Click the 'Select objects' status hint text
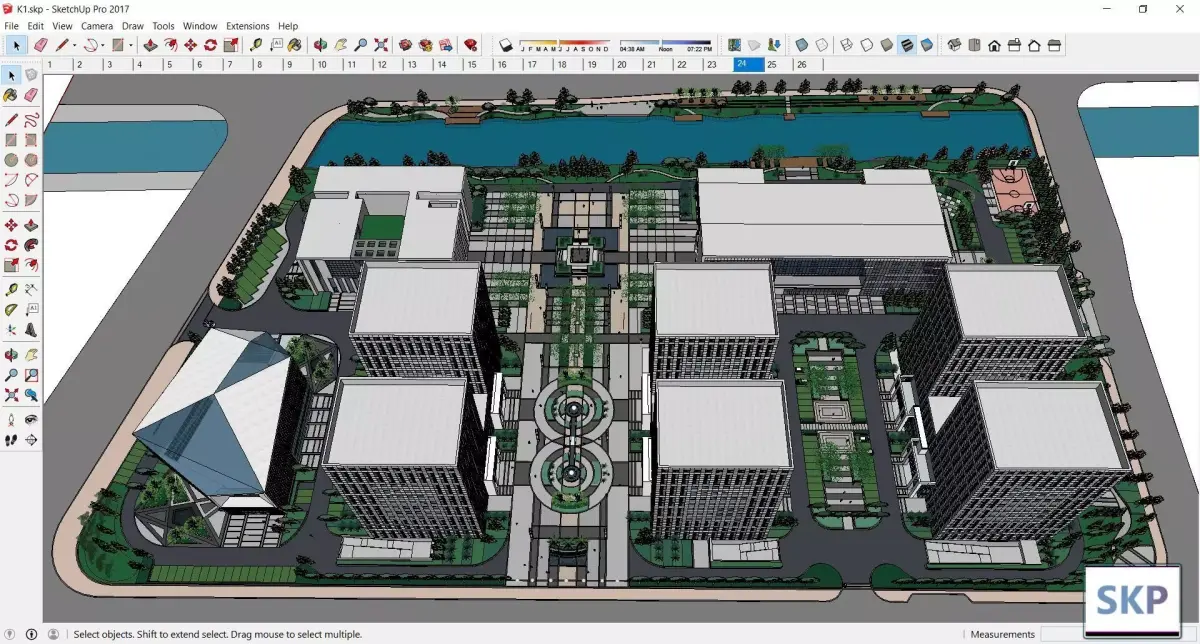1200x644 pixels. click(x=218, y=634)
